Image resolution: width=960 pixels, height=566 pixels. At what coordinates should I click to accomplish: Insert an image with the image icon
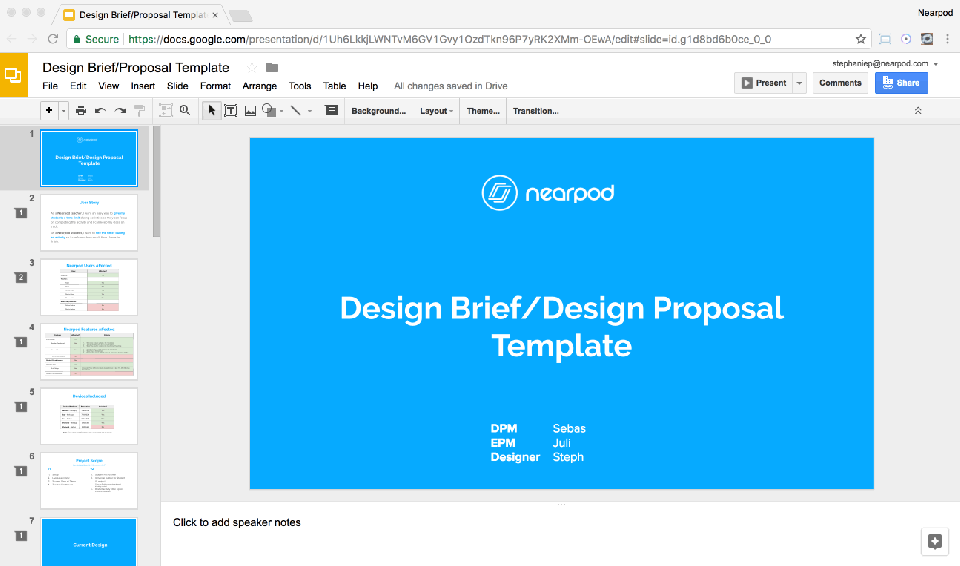click(x=250, y=111)
